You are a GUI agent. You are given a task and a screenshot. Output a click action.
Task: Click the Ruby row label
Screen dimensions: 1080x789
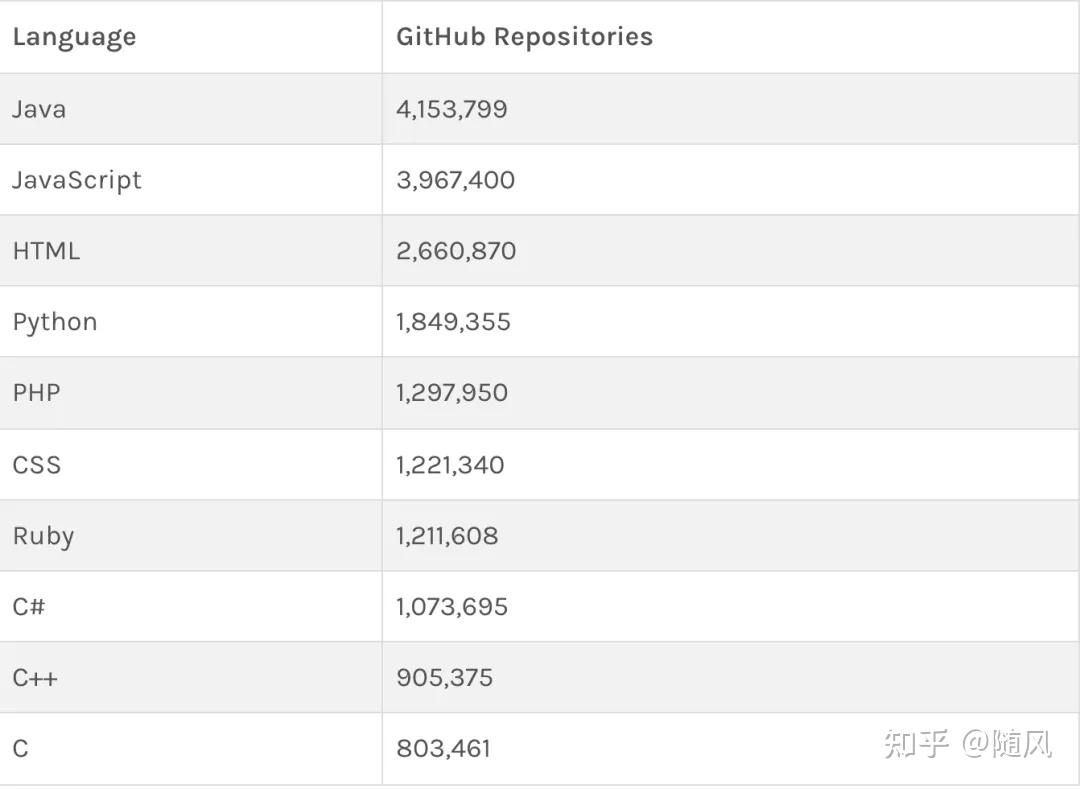(x=43, y=536)
